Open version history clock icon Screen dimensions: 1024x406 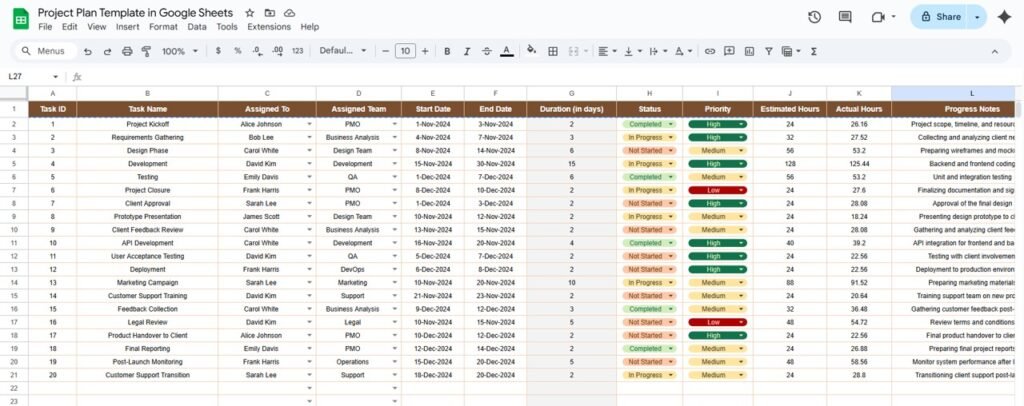click(814, 17)
